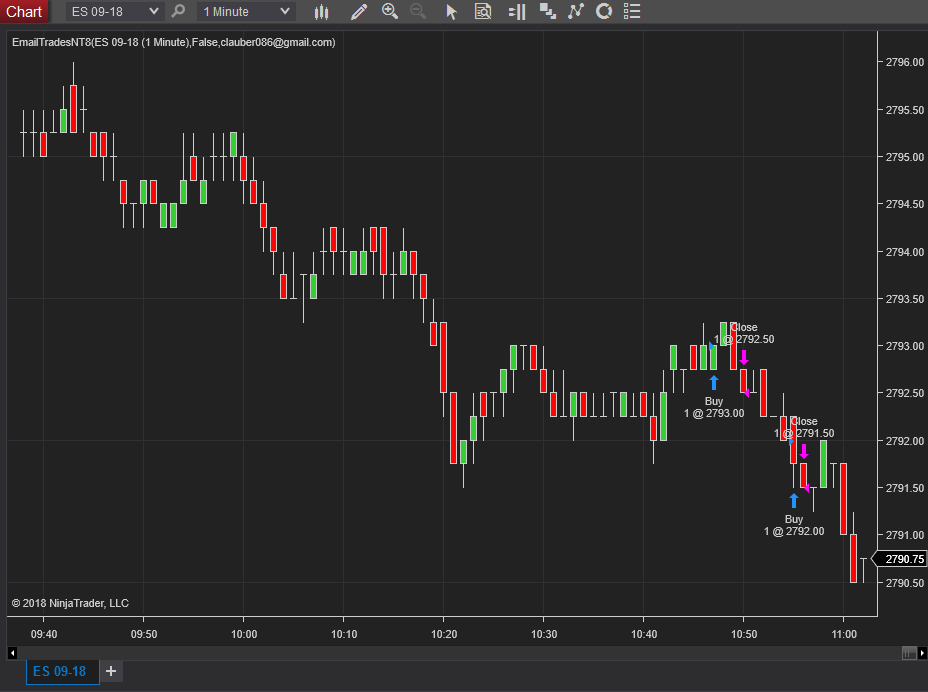Select the drawing tools pencil icon

(x=359, y=11)
